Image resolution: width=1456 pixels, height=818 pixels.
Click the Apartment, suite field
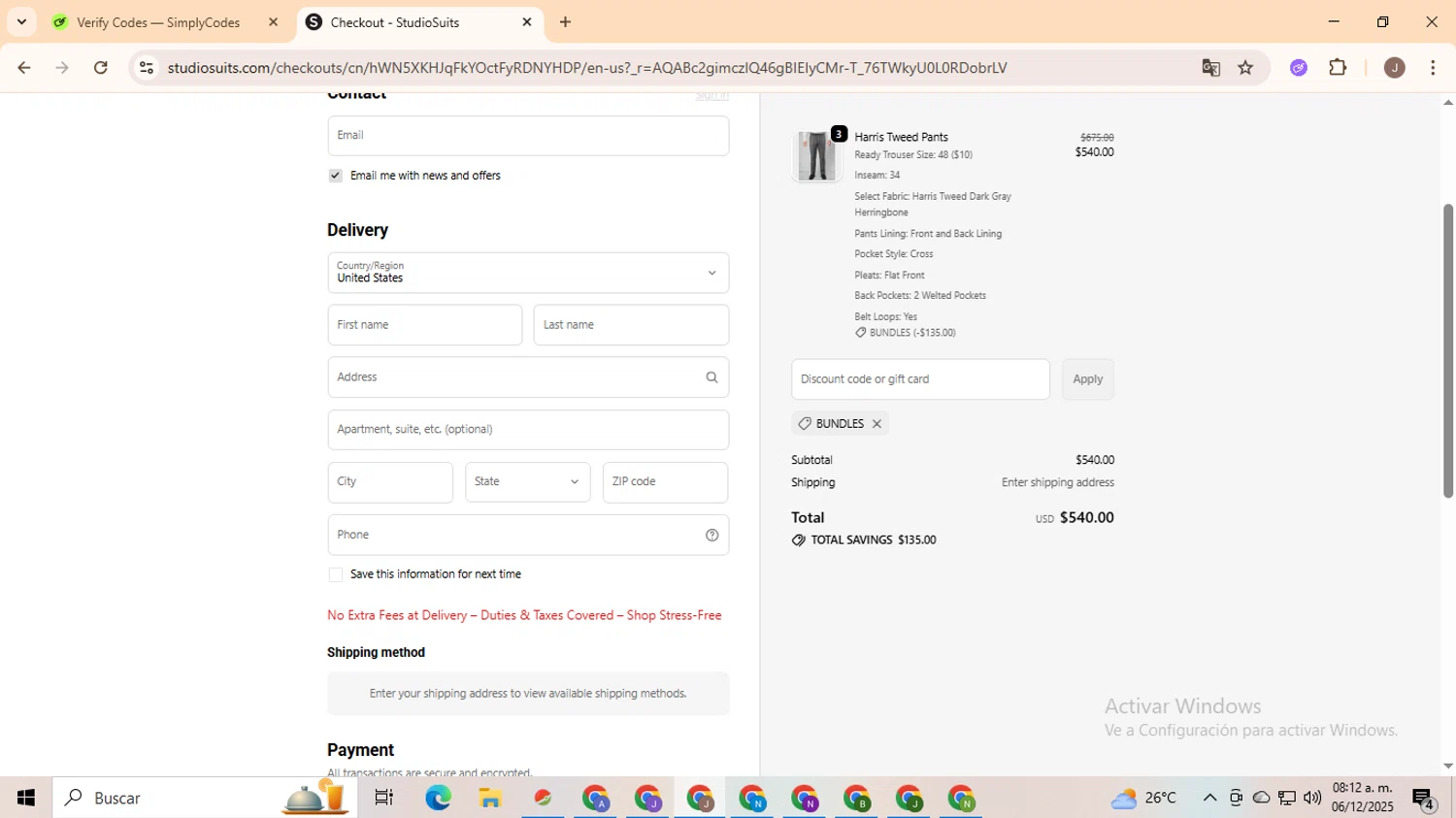(528, 430)
